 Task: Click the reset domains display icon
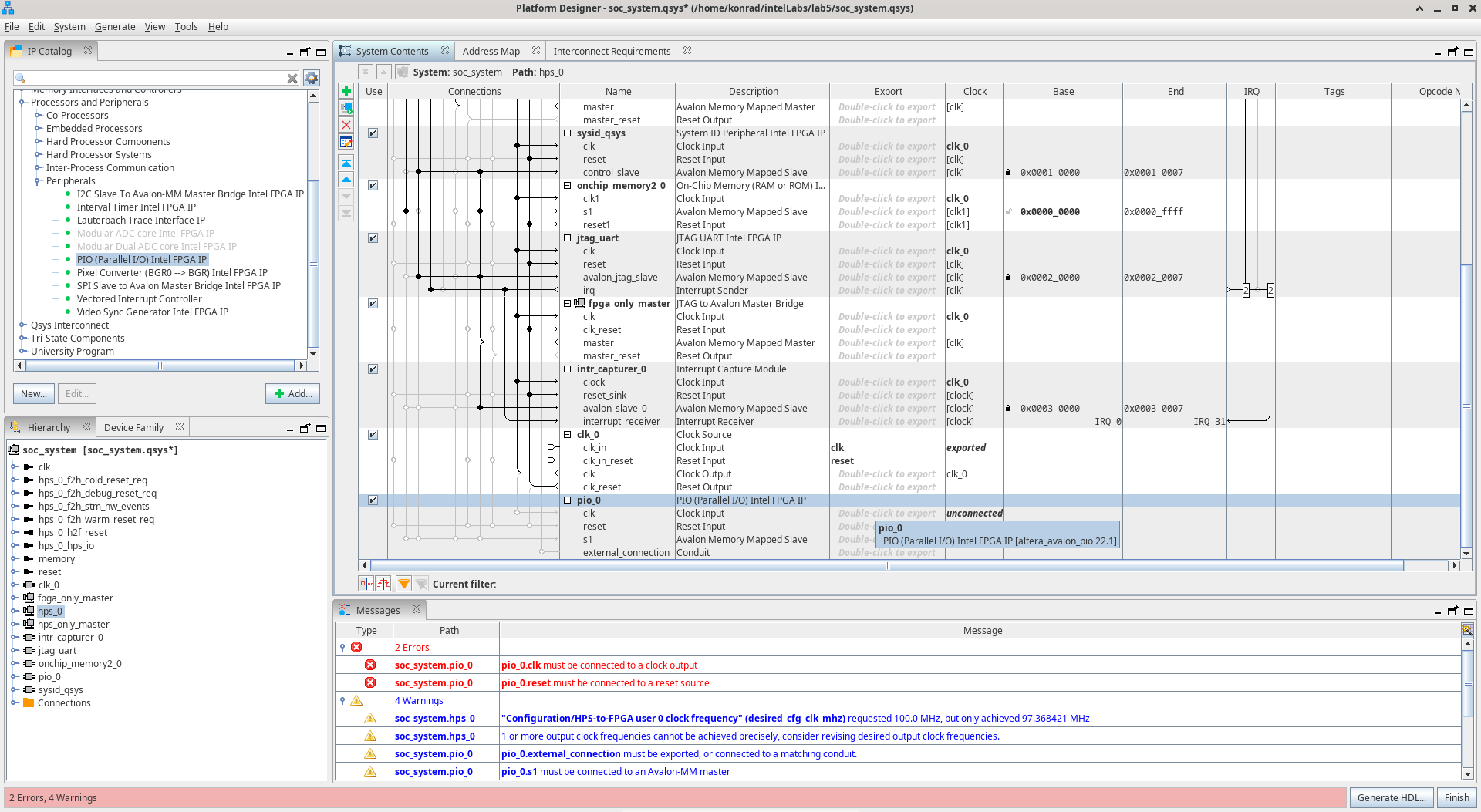click(x=383, y=584)
